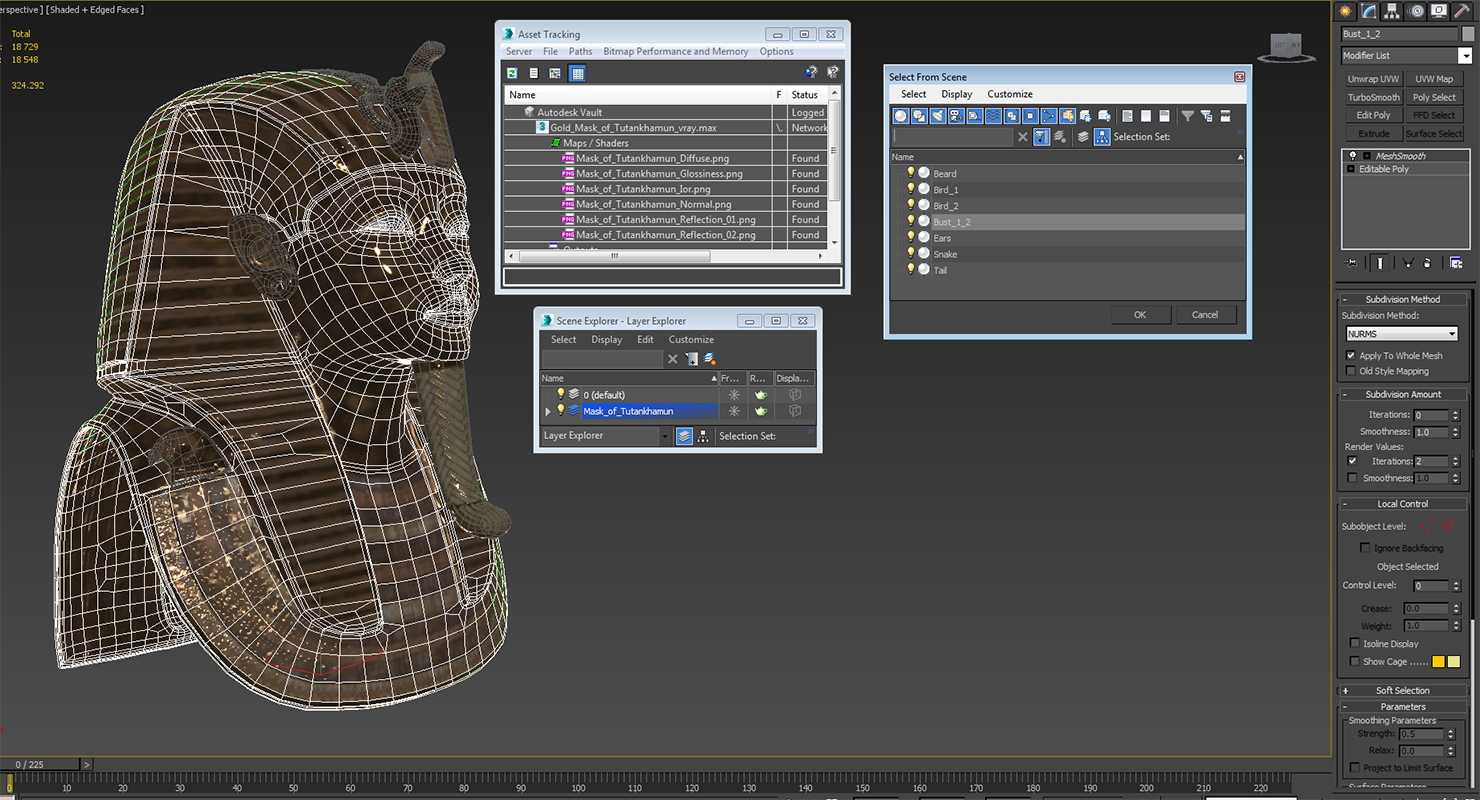Image resolution: width=1480 pixels, height=800 pixels.
Task: Enable Old Style Mapping checkbox
Action: [1351, 371]
